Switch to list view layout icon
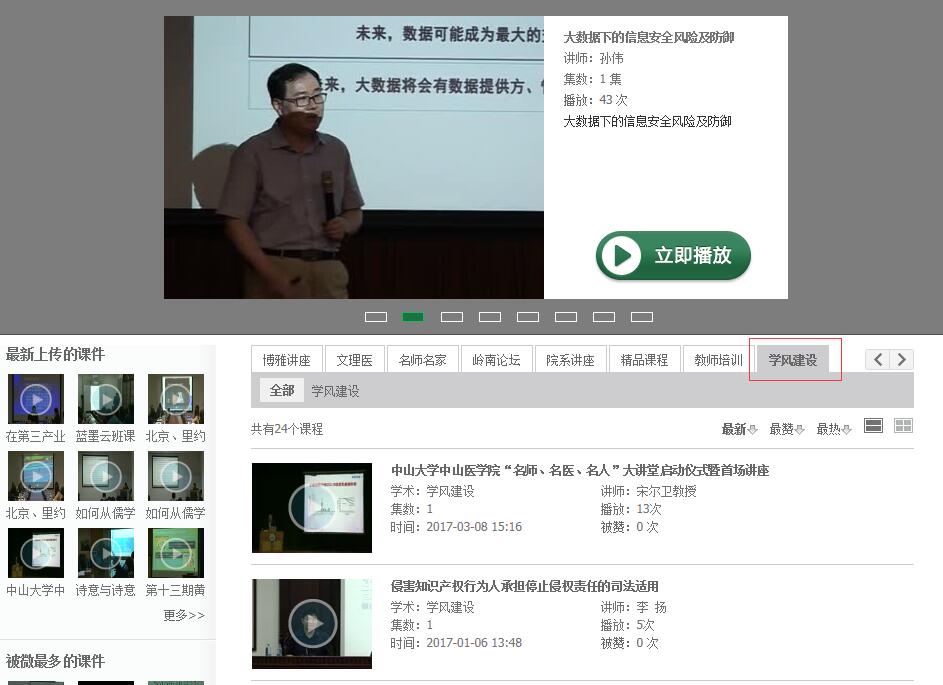943x685 pixels. pyautogui.click(x=873, y=426)
